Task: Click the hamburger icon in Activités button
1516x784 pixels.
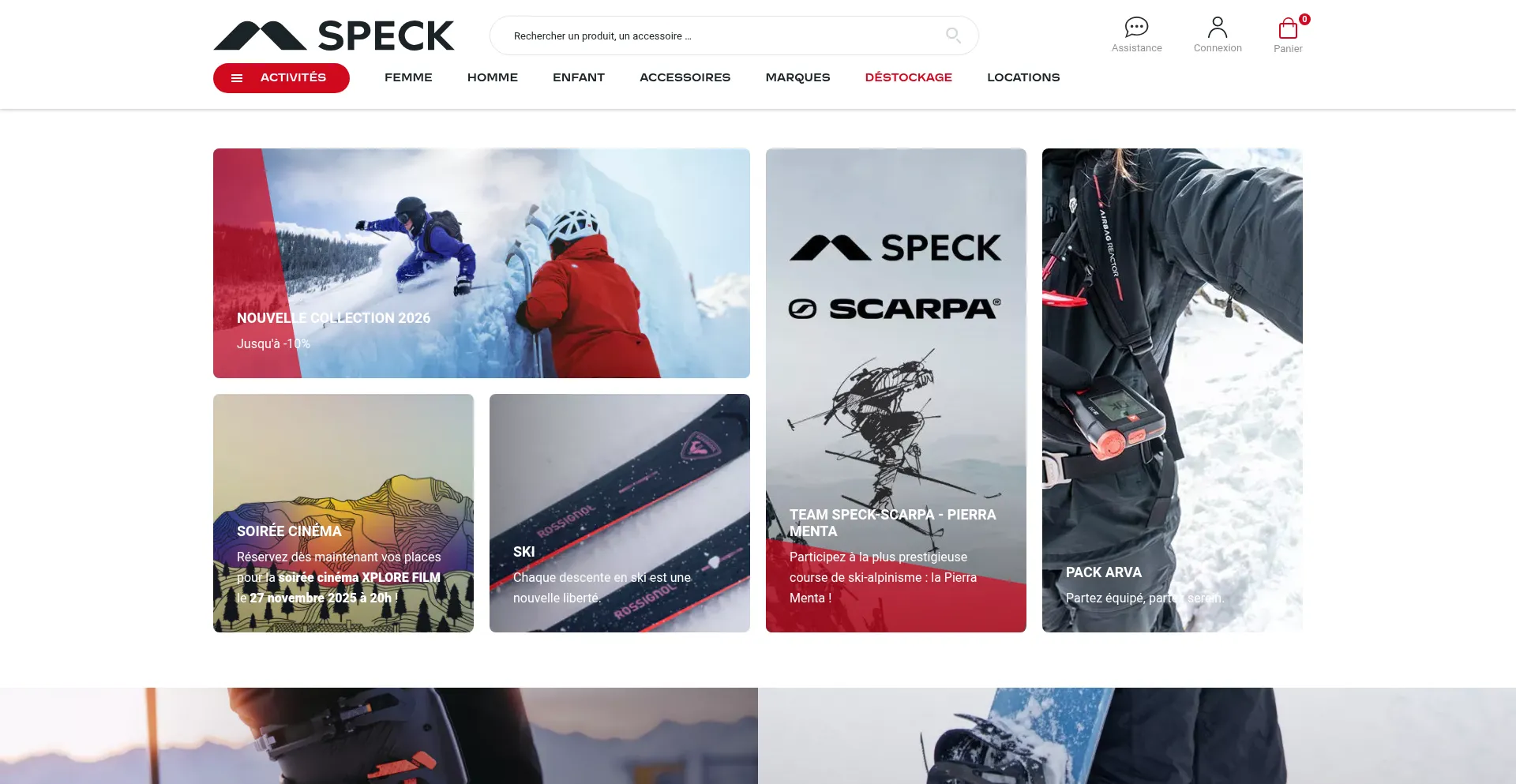Action: click(237, 78)
